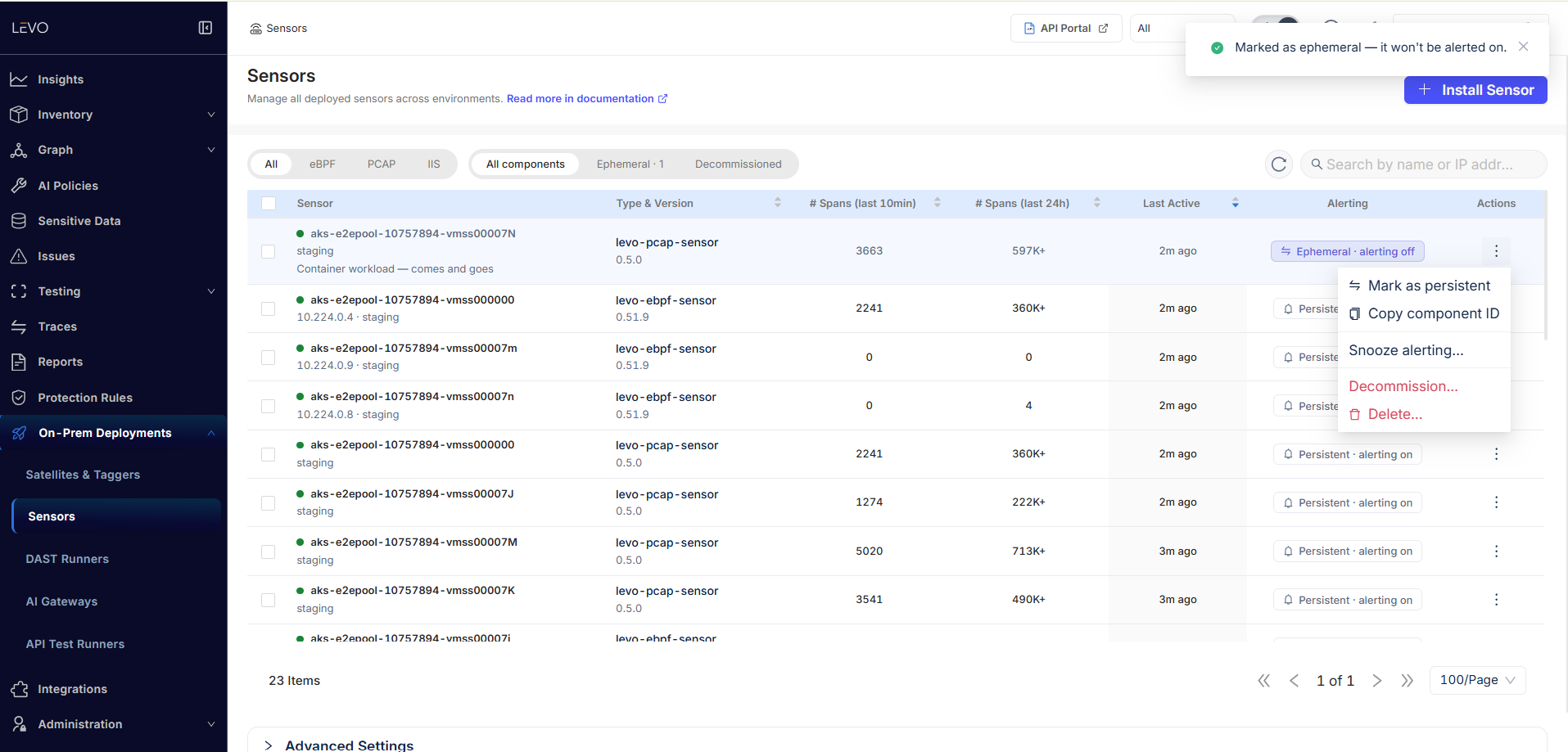Image resolution: width=1568 pixels, height=752 pixels.
Task: Open DAST Runners in sidebar
Action: (x=67, y=559)
